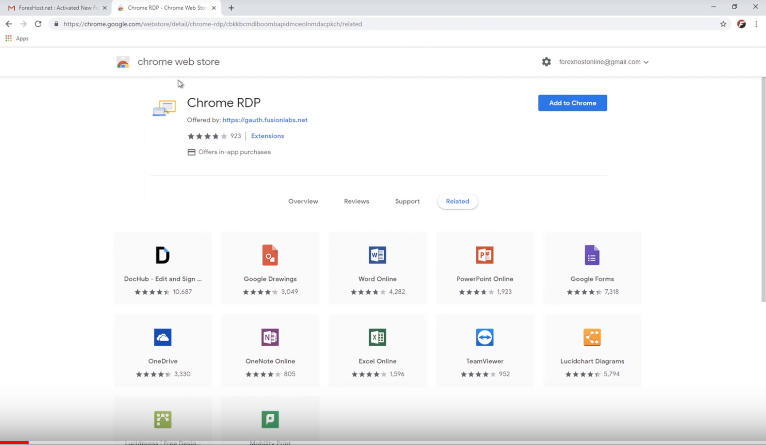This screenshot has width=766, height=445.
Task: Open the Extensions category link
Action: point(267,136)
